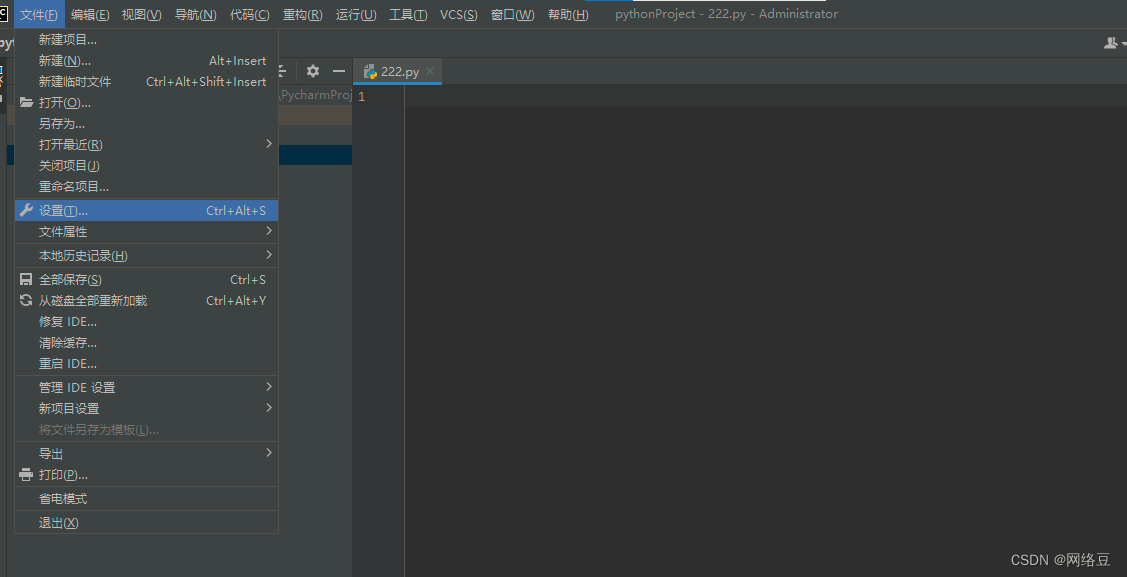The width and height of the screenshot is (1127, 577).
Task: Click the Python file icon on 222.py tab
Action: coord(371,71)
